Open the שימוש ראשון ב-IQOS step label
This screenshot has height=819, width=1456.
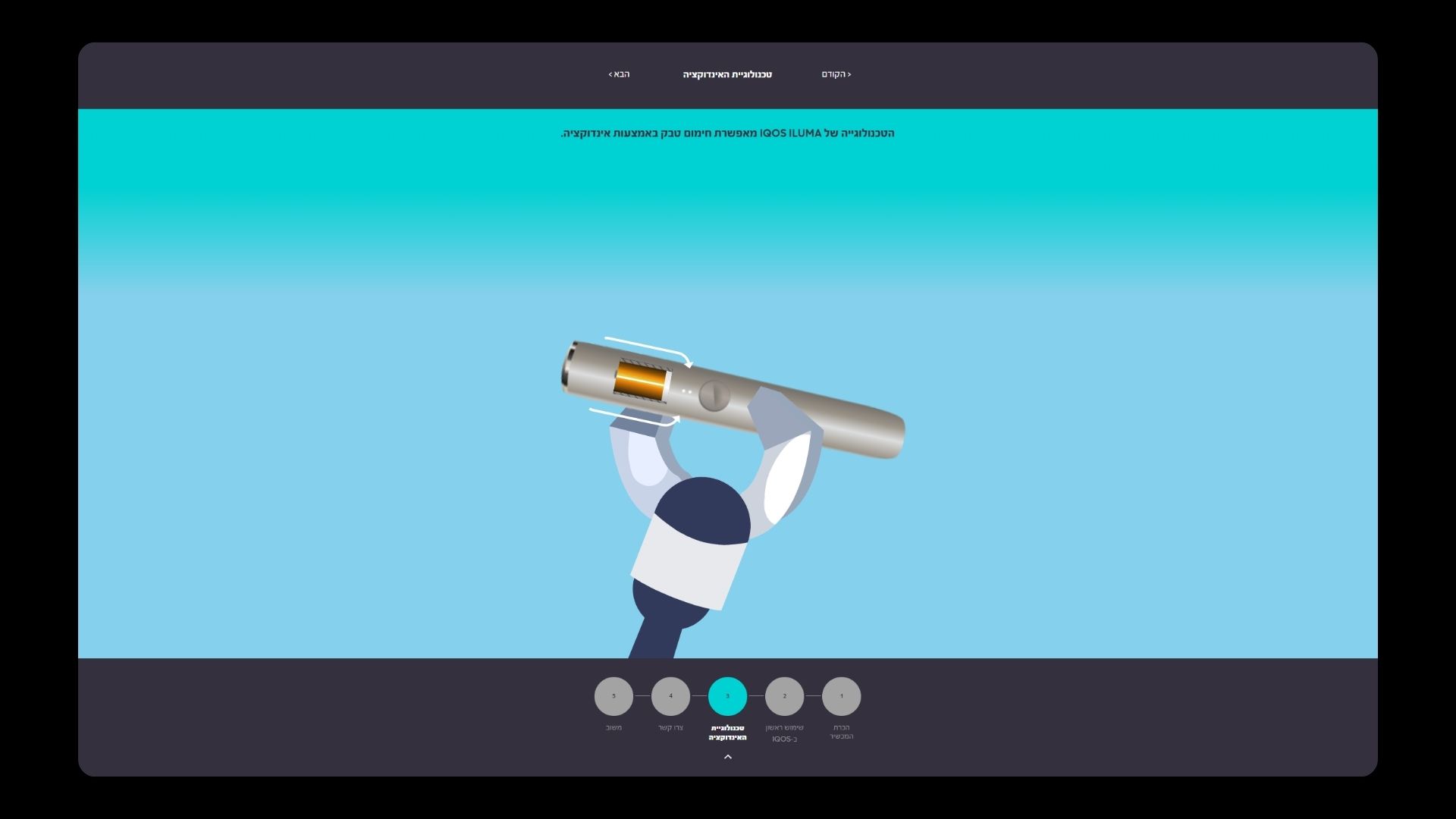(784, 733)
